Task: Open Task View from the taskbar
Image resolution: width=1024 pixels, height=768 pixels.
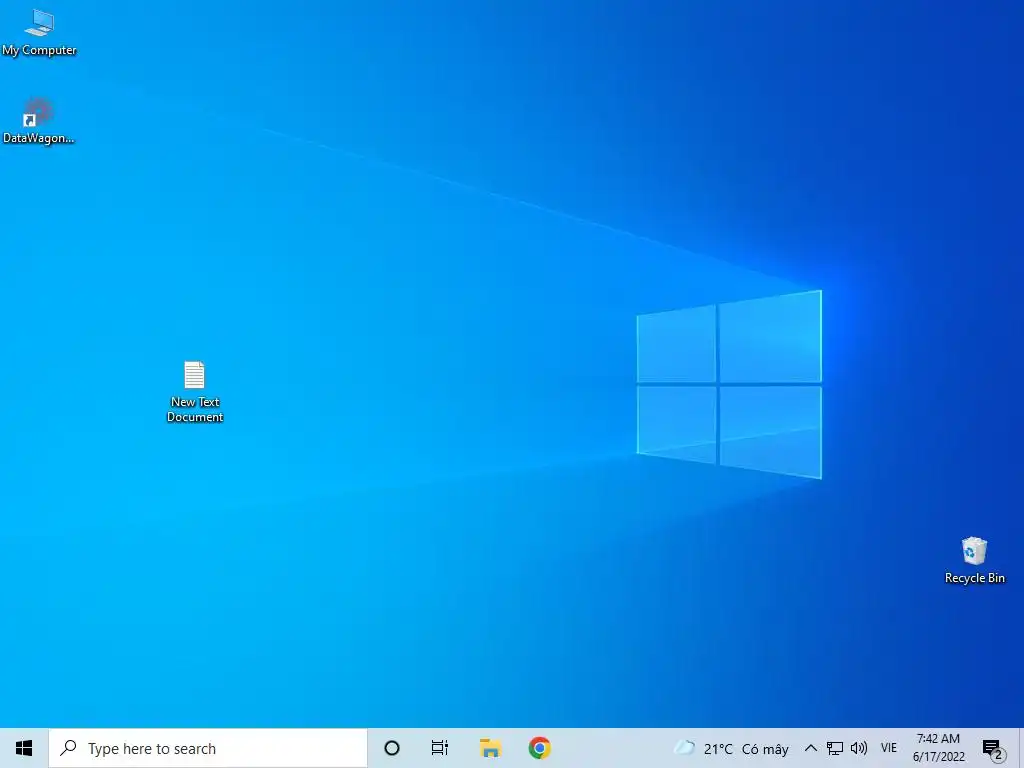Action: (440, 748)
